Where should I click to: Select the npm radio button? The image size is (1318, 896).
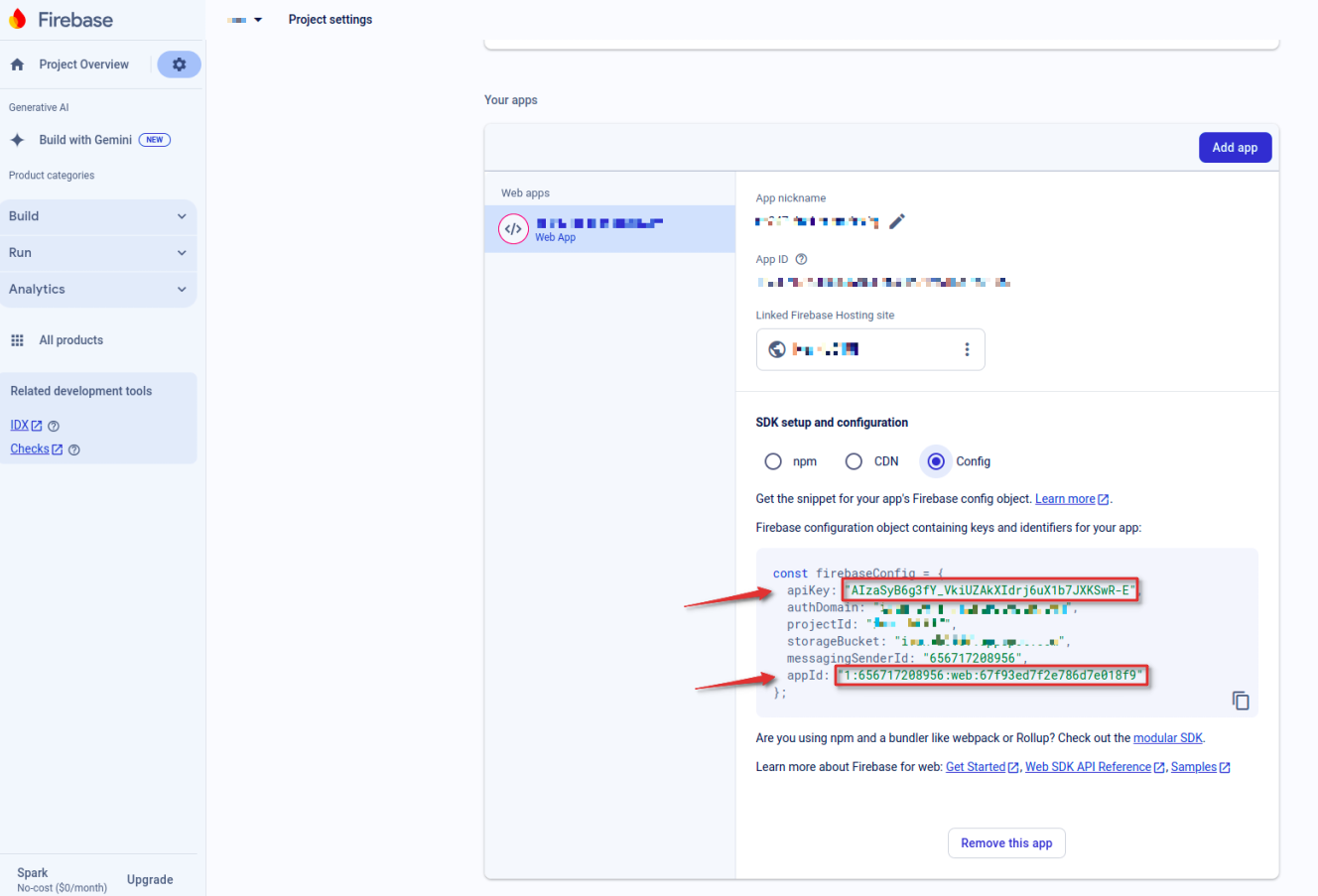point(773,461)
